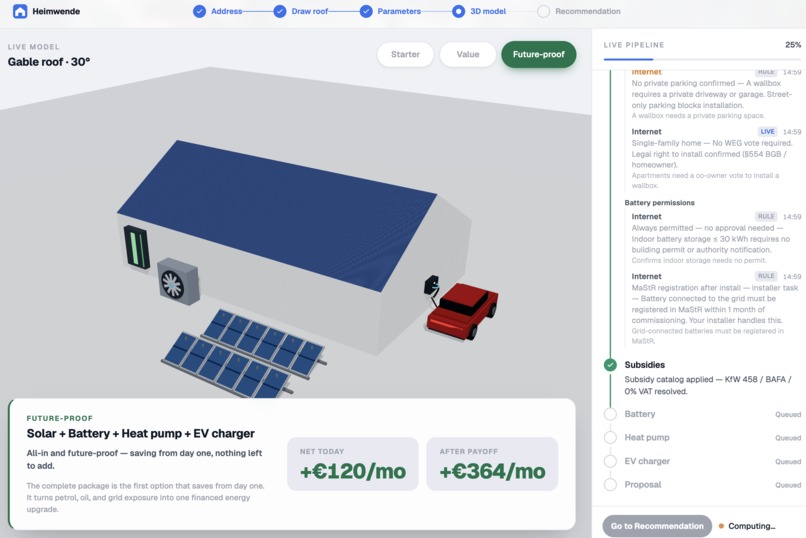806x538 pixels.
Task: Click the Recommendation step empty circle
Action: click(x=543, y=11)
